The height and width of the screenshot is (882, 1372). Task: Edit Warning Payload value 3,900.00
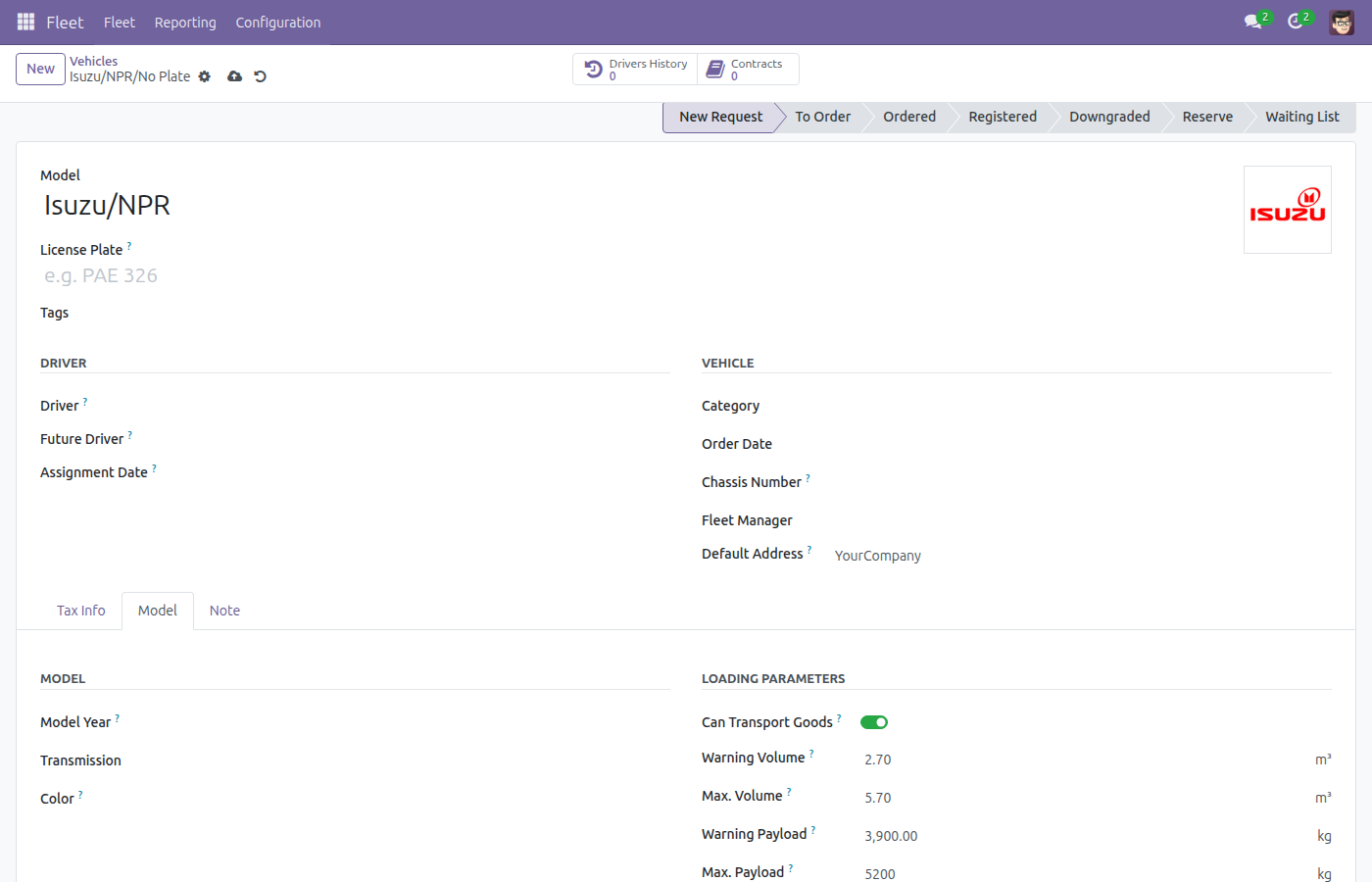pyautogui.click(x=1086, y=836)
